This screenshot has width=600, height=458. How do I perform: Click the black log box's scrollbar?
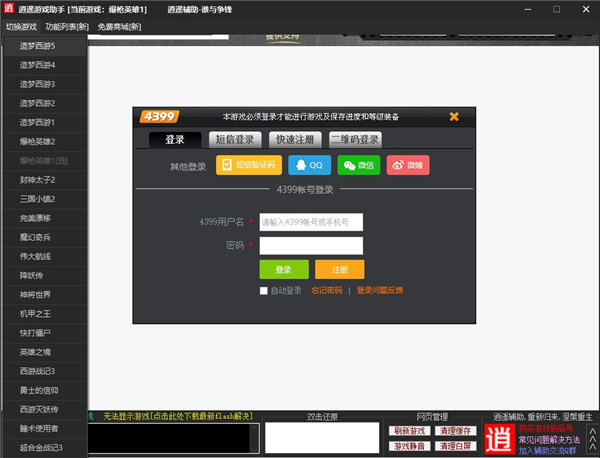[x=254, y=438]
